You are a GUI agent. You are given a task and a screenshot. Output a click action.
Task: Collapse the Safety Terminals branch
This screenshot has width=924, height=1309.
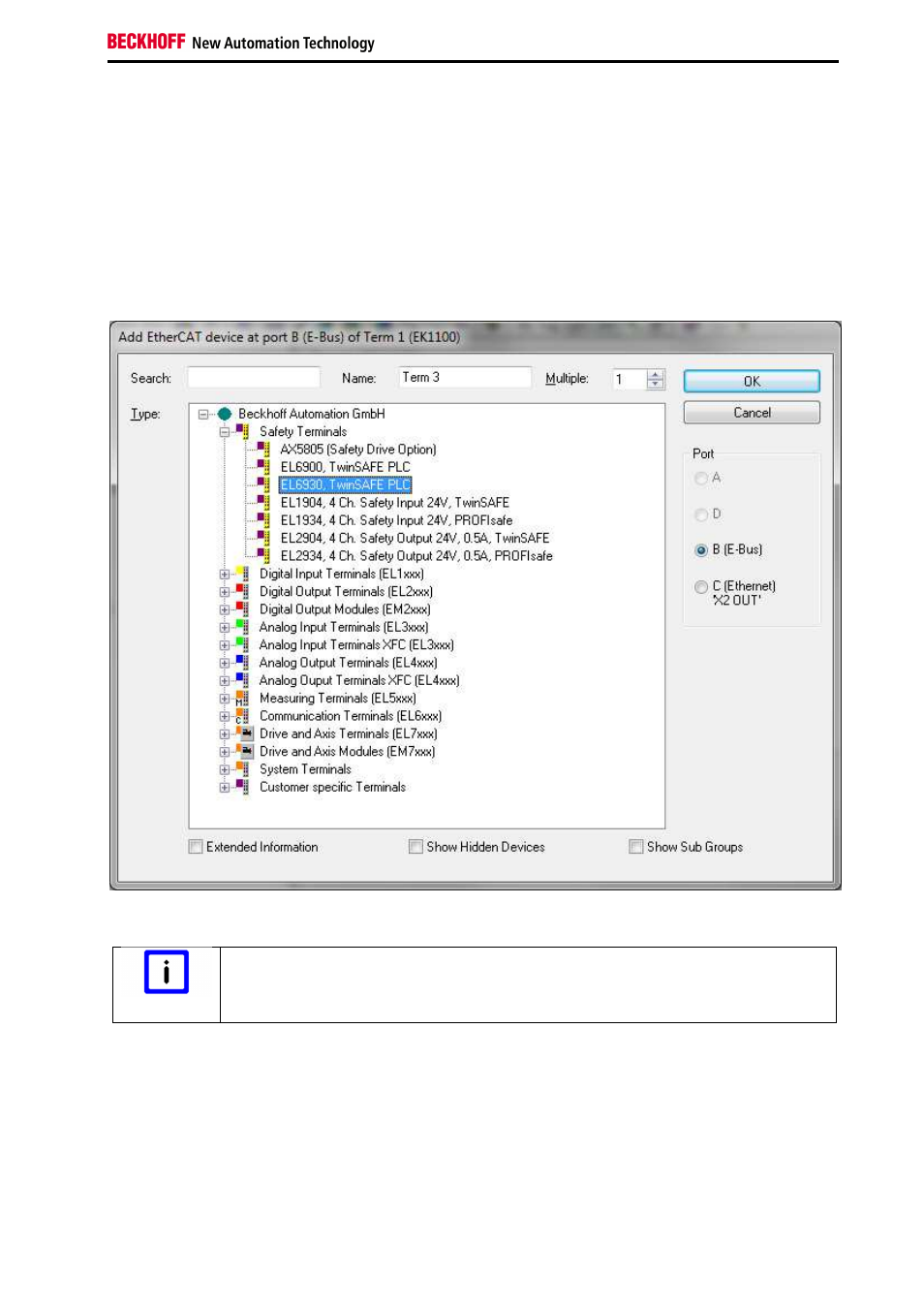(x=225, y=432)
